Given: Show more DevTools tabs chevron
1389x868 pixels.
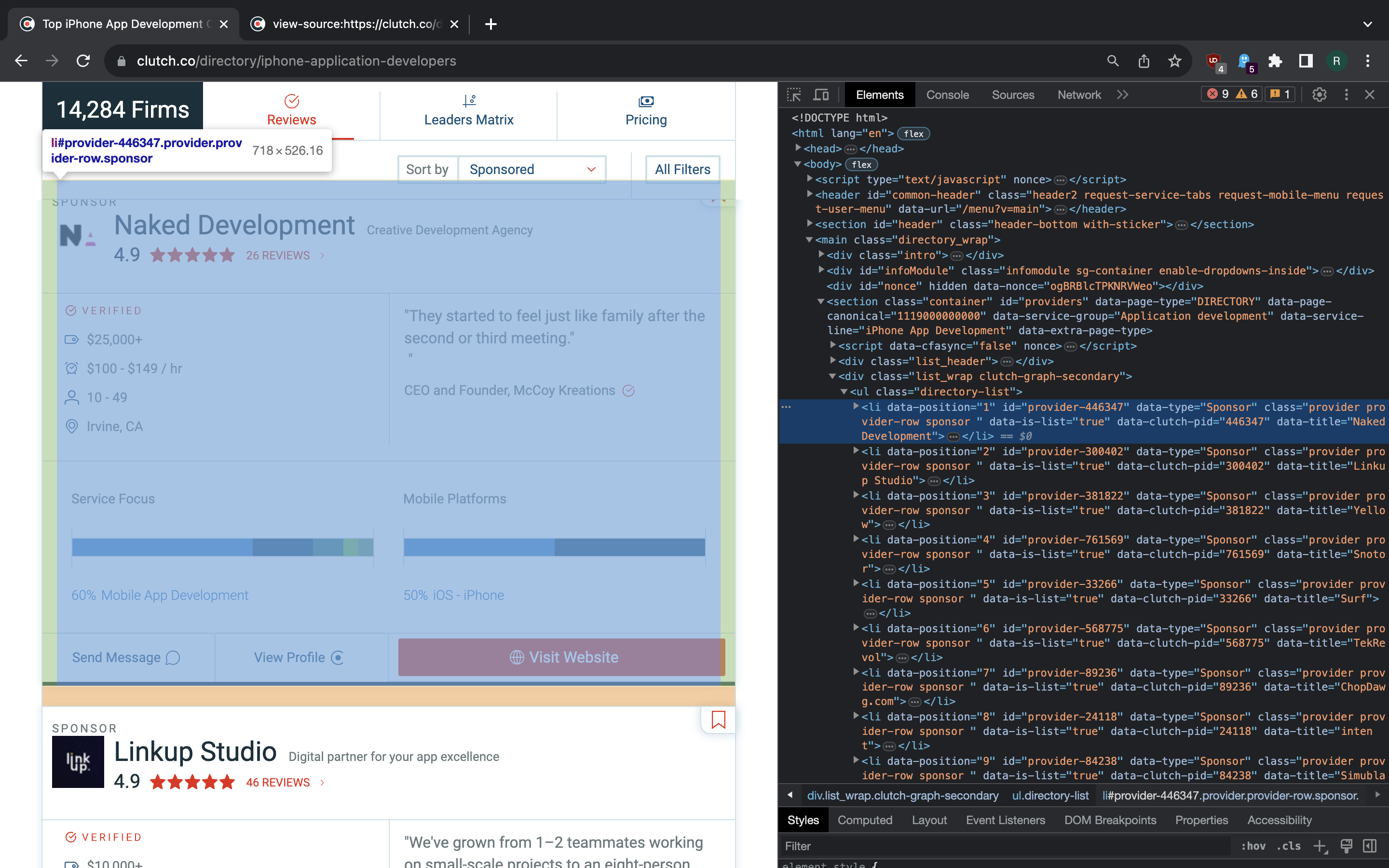Looking at the screenshot, I should [1123, 95].
